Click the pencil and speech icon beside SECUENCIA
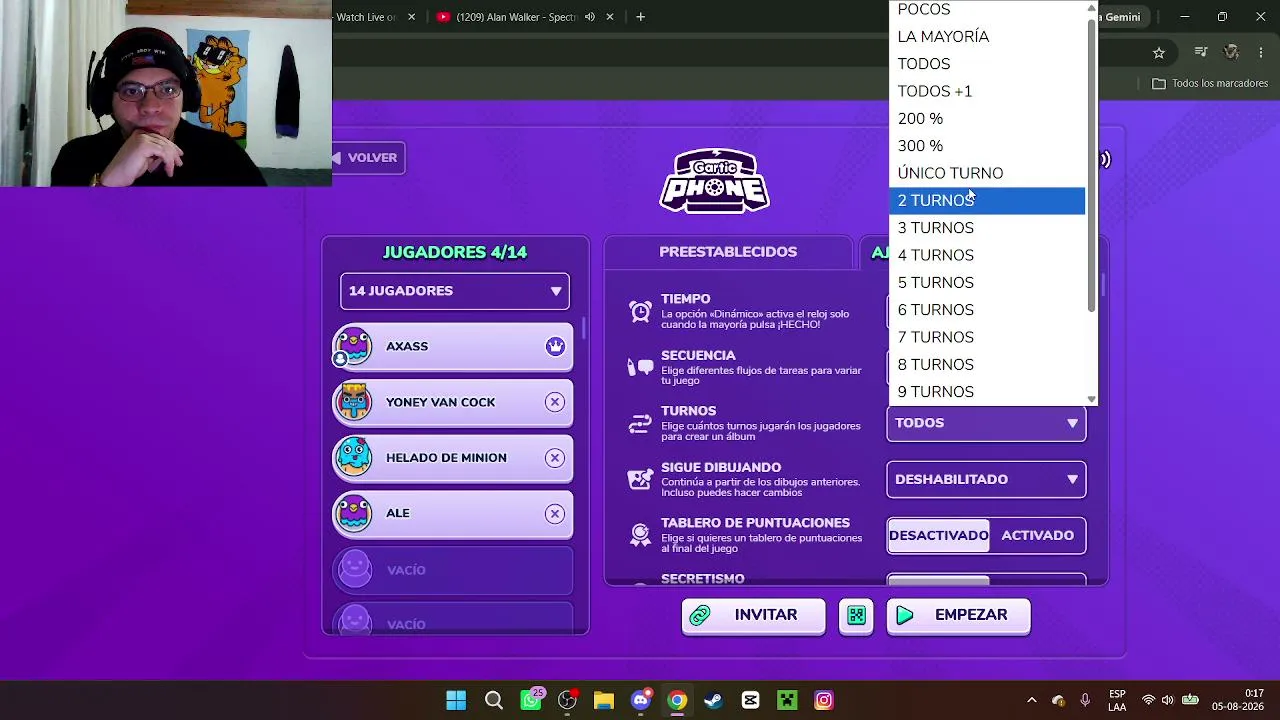 tap(640, 367)
